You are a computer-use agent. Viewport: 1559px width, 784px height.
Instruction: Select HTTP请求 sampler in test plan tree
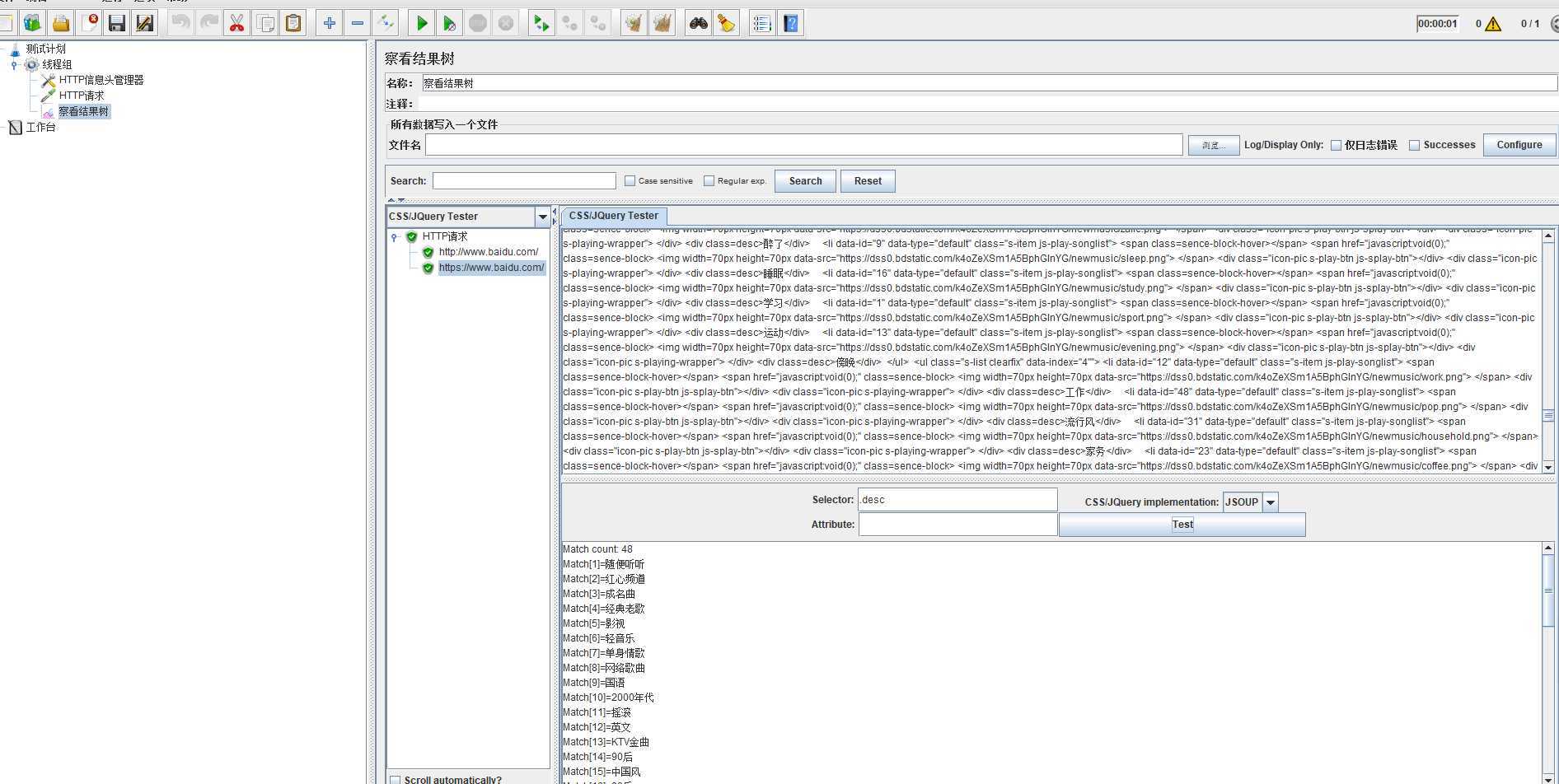click(x=82, y=96)
